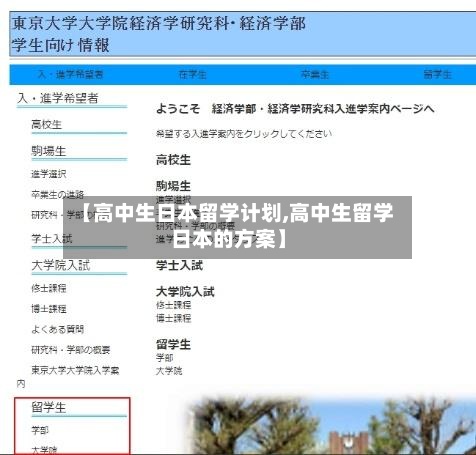Switch to the 在学生 navigation tab
Viewport: 476px width, 455px height.
[x=192, y=74]
